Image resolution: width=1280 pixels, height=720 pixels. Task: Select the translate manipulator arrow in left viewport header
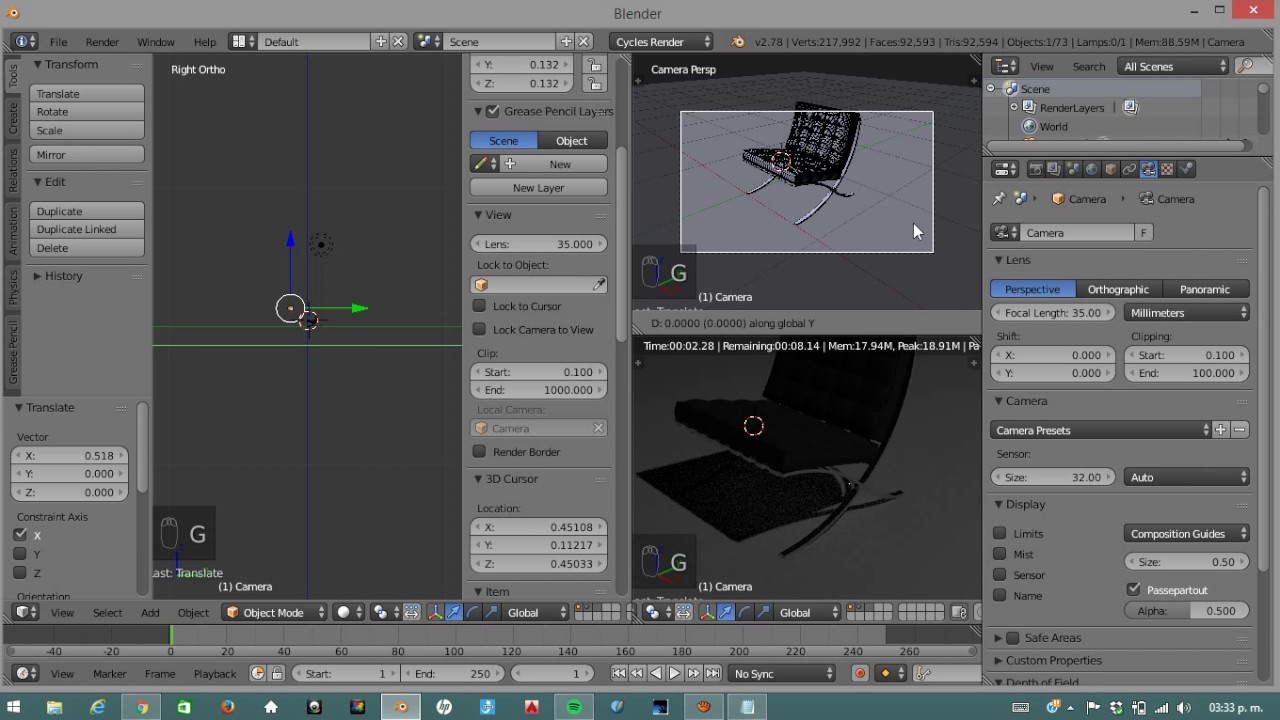click(453, 612)
